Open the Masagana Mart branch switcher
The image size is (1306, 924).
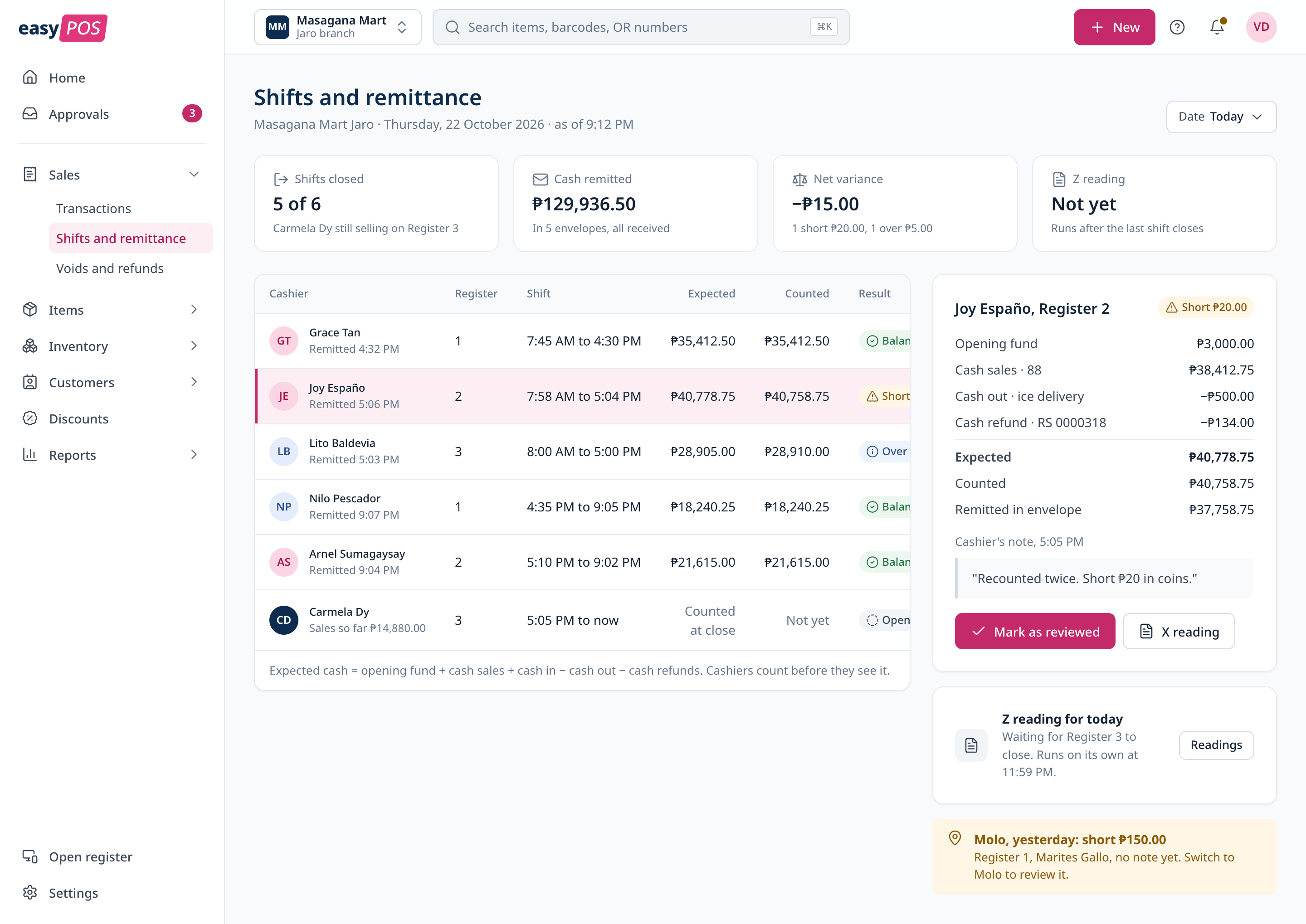(x=337, y=27)
